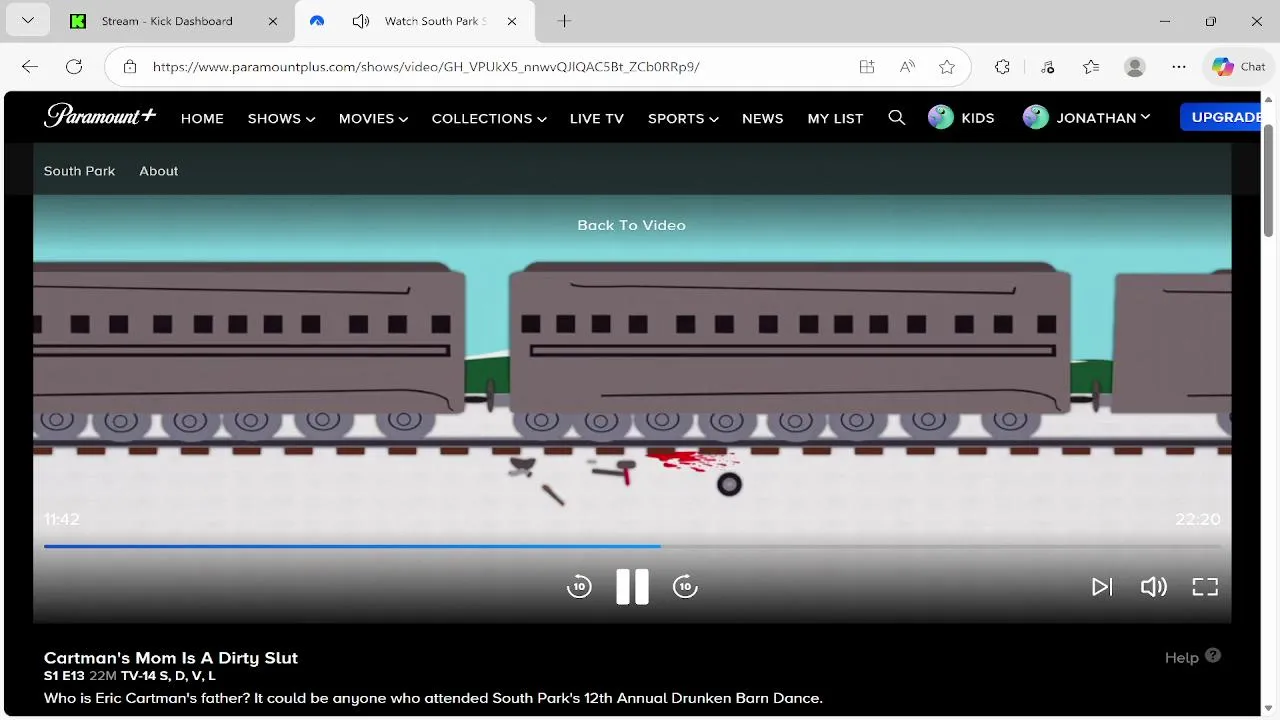Expand the SHOWS dropdown menu
This screenshot has width=1280, height=720.
[x=281, y=118]
